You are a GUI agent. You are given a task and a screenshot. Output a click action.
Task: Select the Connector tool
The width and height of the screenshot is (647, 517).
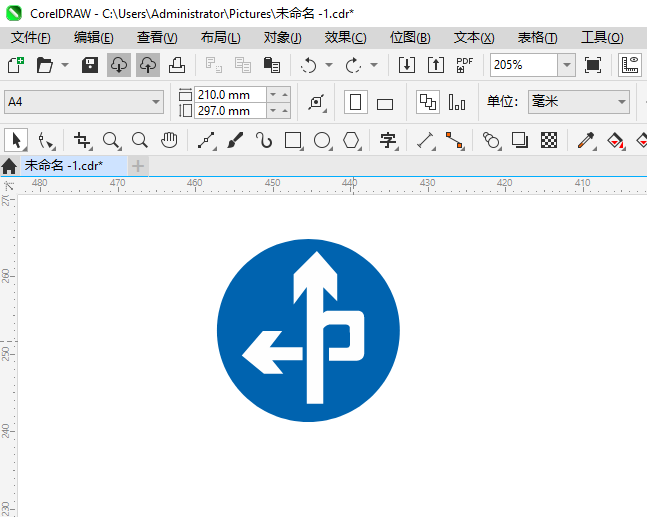(x=454, y=141)
